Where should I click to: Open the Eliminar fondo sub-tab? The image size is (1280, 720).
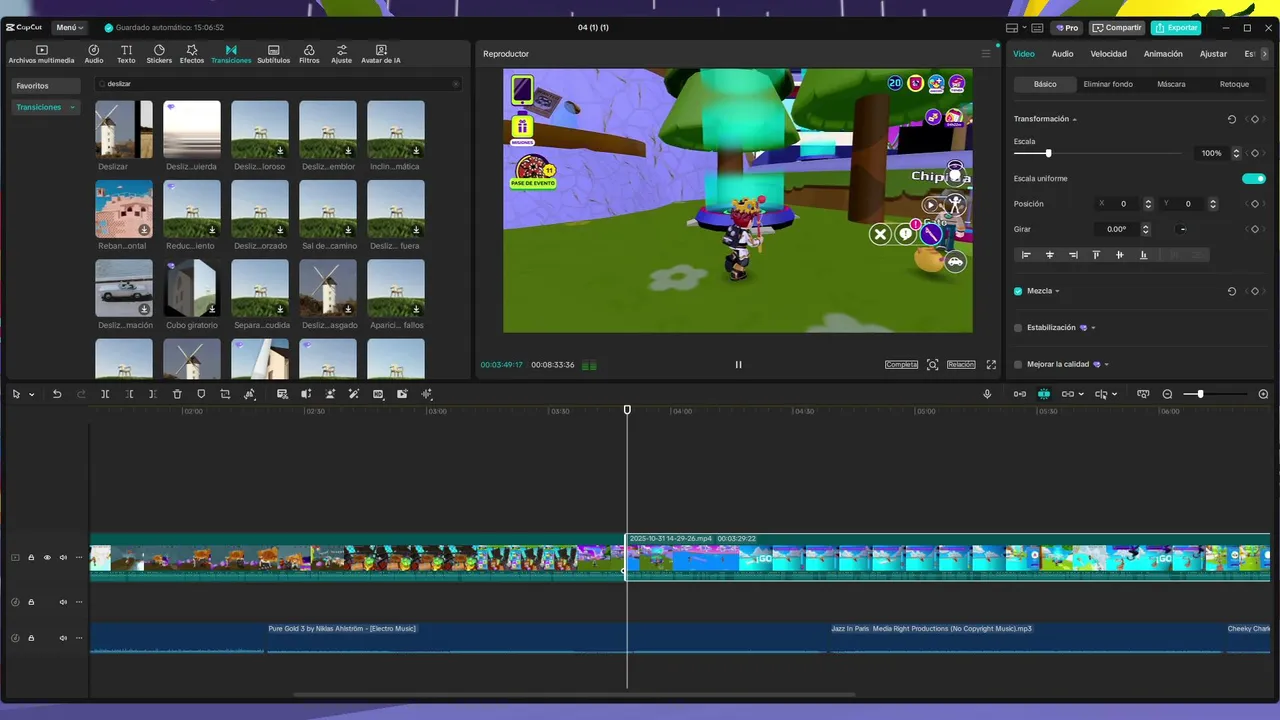pyautogui.click(x=1108, y=84)
